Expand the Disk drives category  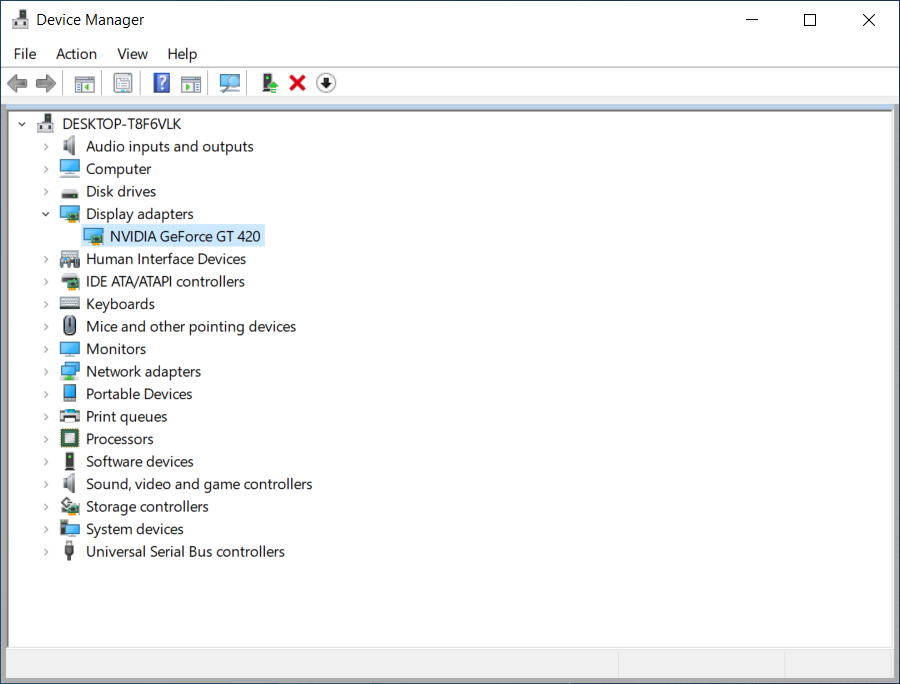tap(46, 192)
